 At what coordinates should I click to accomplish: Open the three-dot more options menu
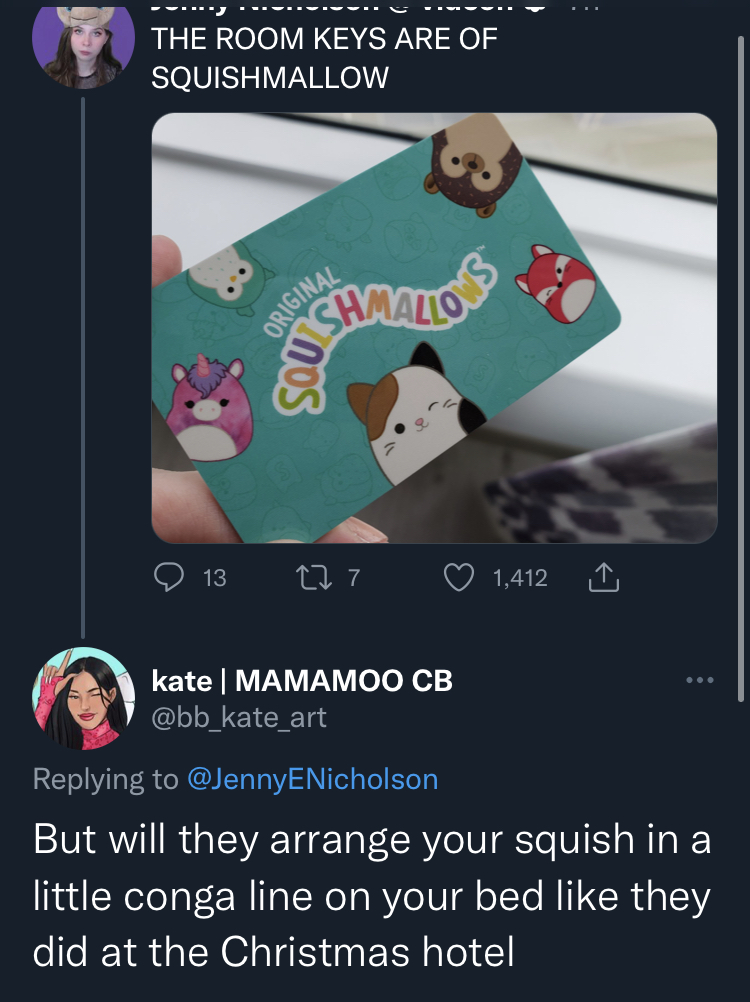point(700,680)
